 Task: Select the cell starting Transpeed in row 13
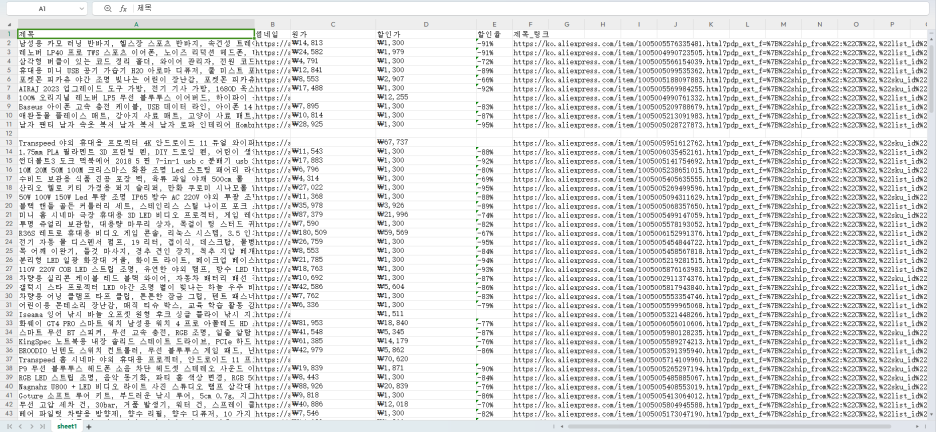[x=136, y=142]
